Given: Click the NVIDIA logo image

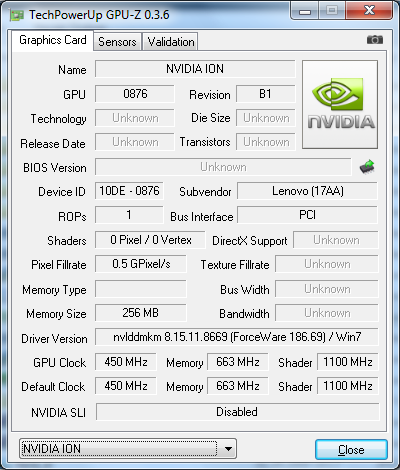Looking at the screenshot, I should click(x=340, y=105).
